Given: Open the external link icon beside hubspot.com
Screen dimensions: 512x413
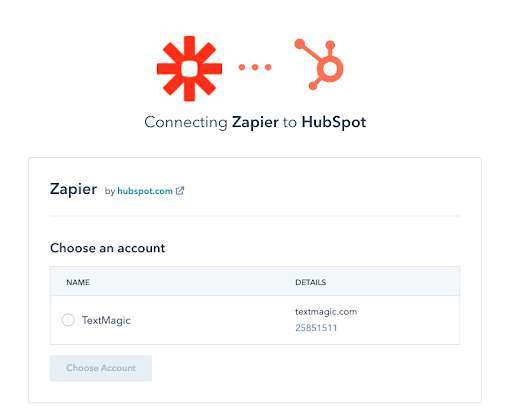Looking at the screenshot, I should [x=180, y=191].
